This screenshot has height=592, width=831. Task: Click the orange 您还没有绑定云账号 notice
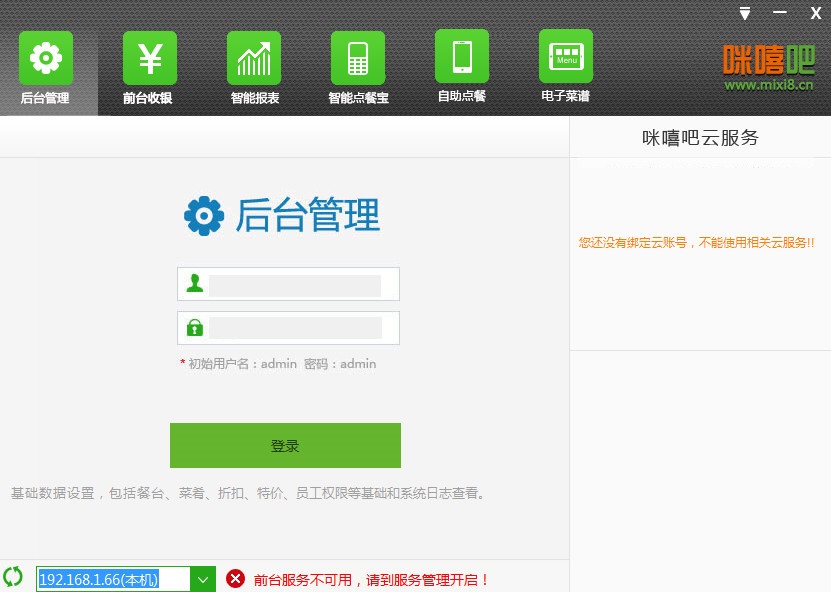696,243
